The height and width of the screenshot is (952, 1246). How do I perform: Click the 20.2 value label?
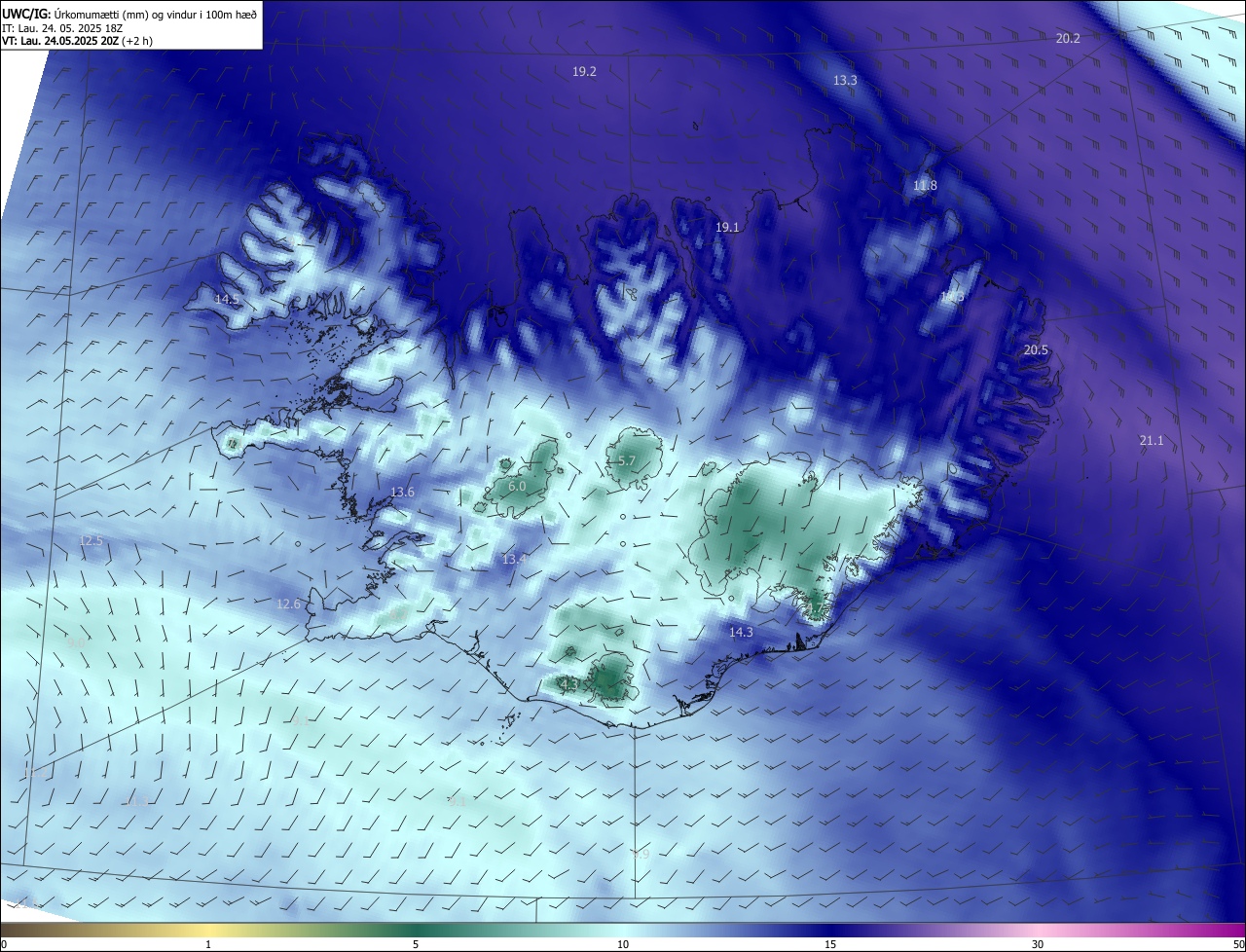coord(1068,38)
